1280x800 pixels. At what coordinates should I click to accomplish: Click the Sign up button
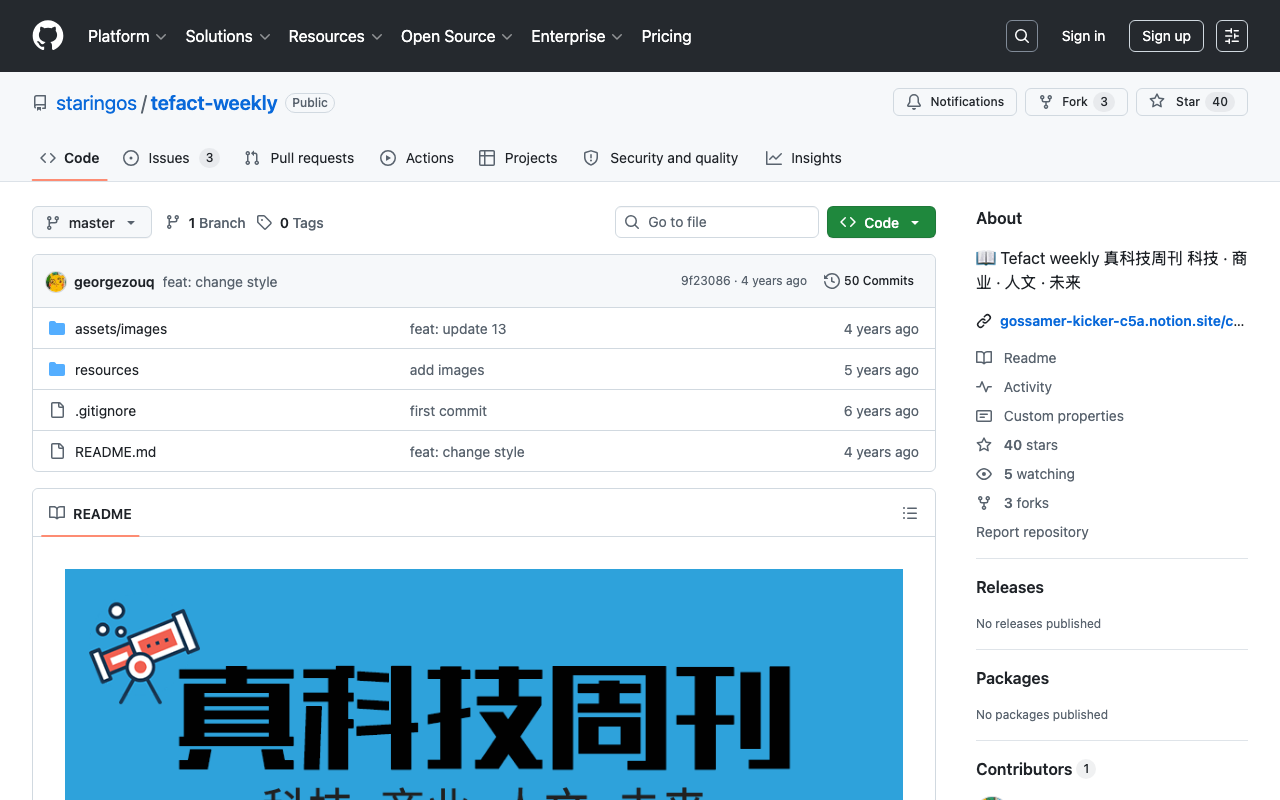pos(1166,36)
